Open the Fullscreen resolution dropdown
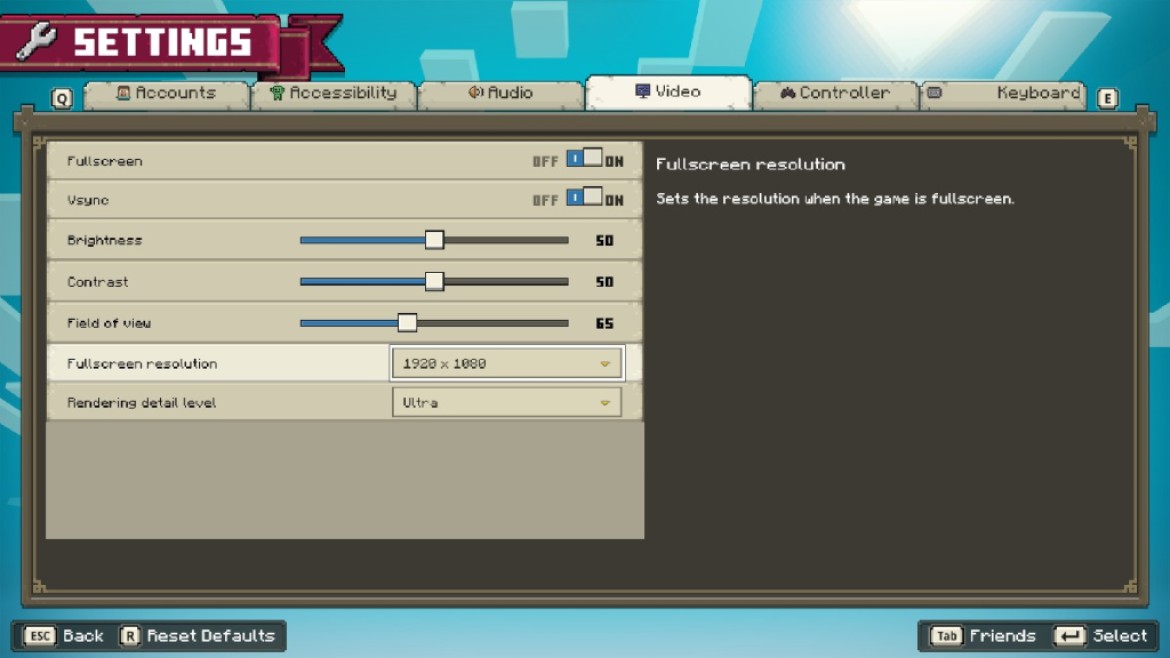 coord(506,362)
